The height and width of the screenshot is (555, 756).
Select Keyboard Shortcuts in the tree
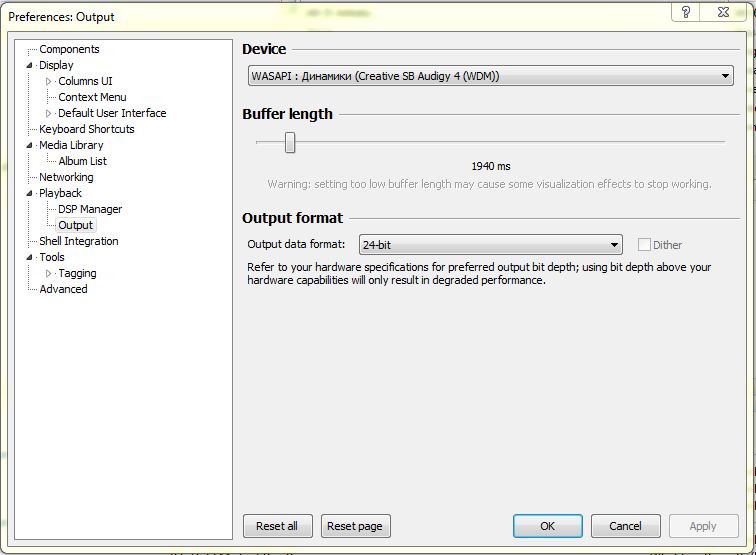tap(86, 129)
